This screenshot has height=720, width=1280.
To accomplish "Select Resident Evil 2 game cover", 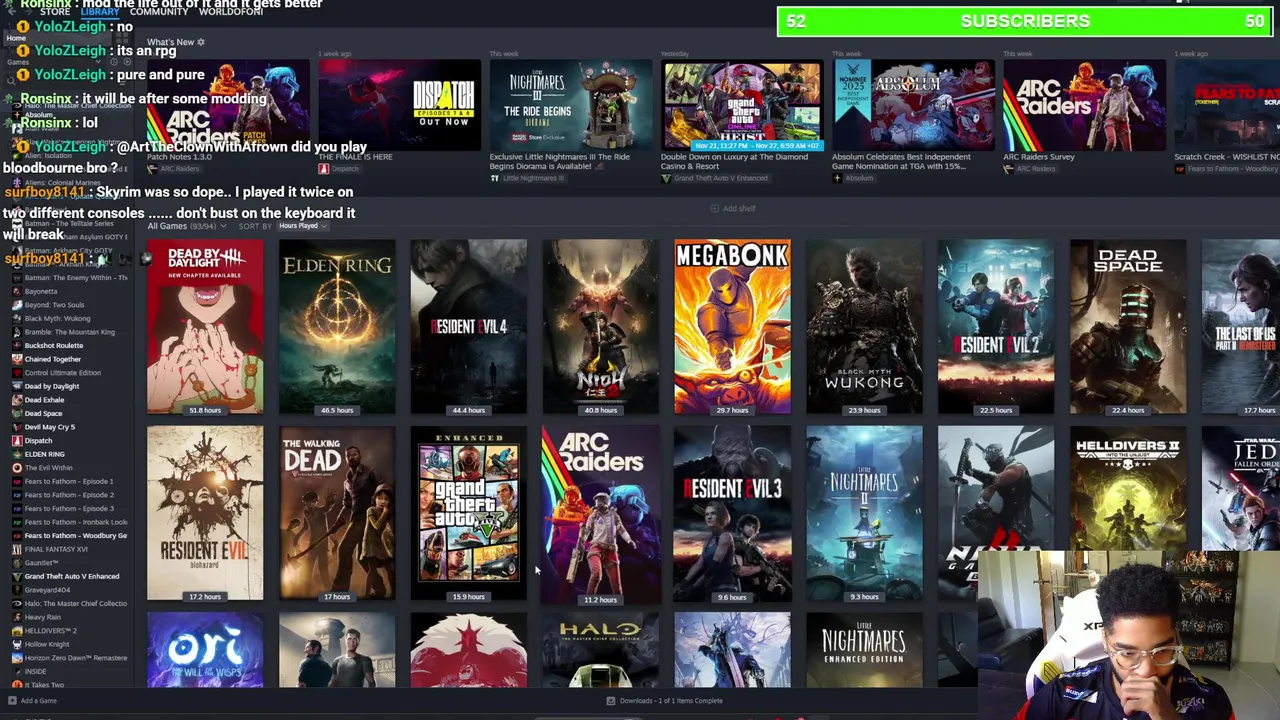I will [x=996, y=326].
